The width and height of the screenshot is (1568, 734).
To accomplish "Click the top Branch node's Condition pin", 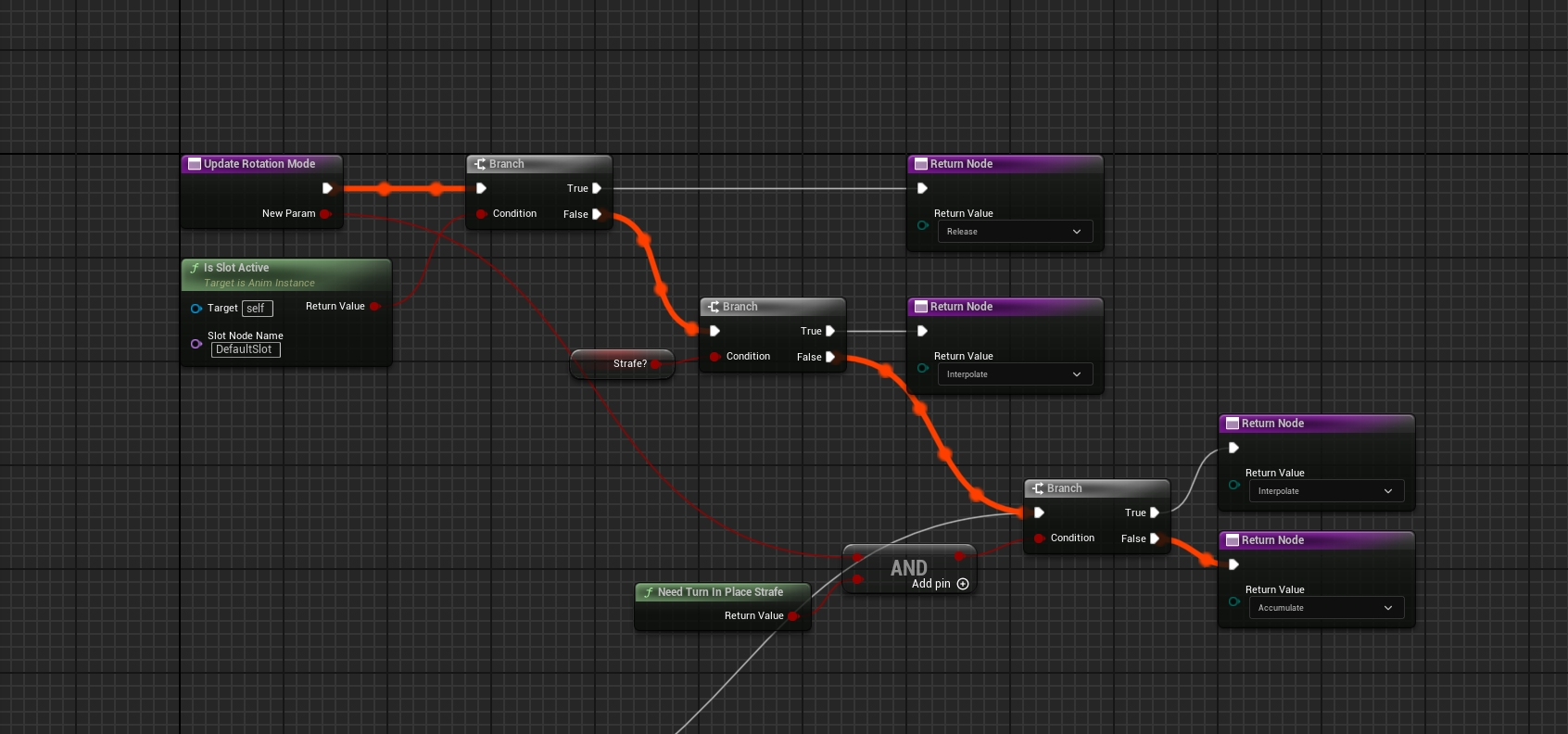I will pos(481,214).
